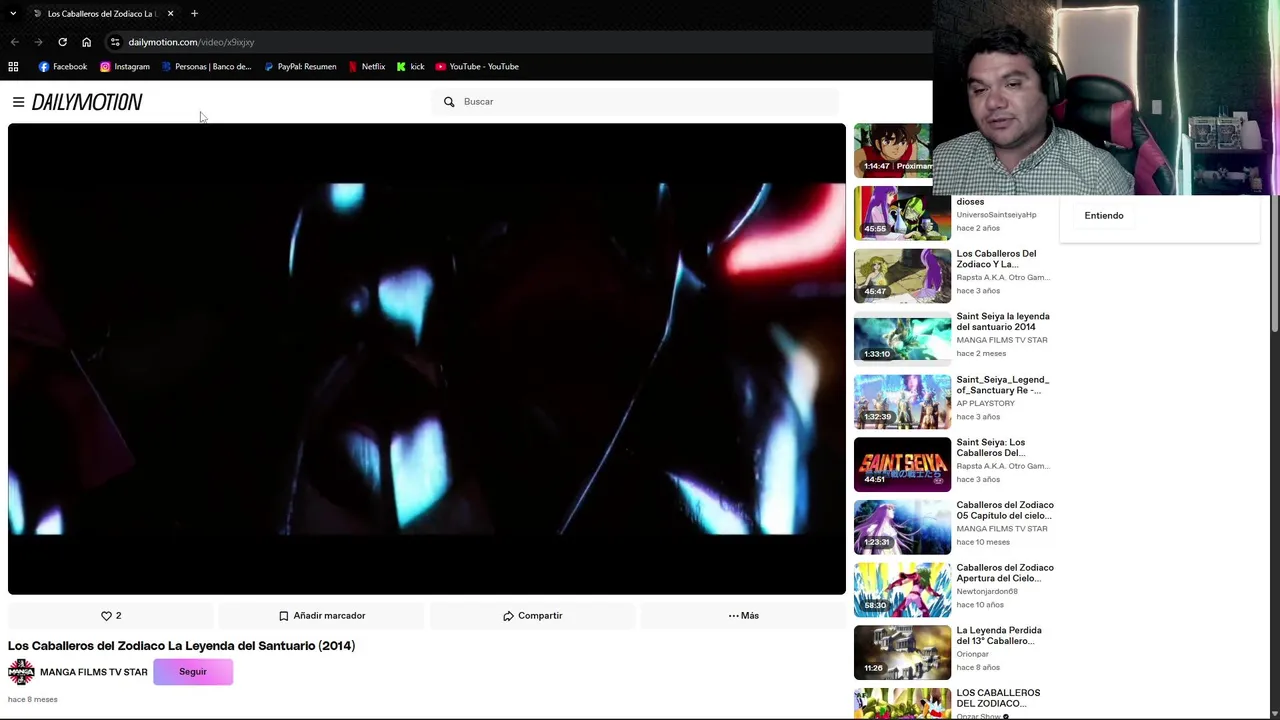Screen dimensions: 1280x720
Task: Click the Compartir share button
Action: [x=533, y=616]
